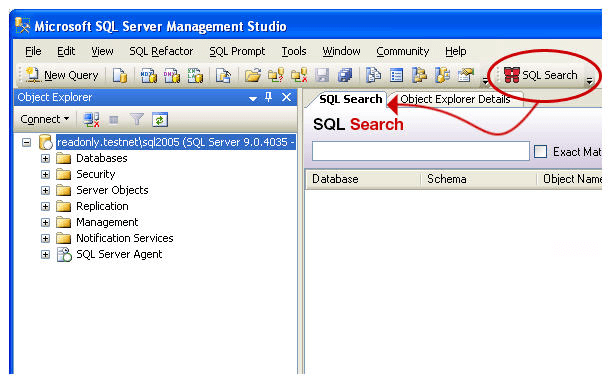608x382 pixels.
Task: Open the Tools menu
Action: pyautogui.click(x=294, y=51)
